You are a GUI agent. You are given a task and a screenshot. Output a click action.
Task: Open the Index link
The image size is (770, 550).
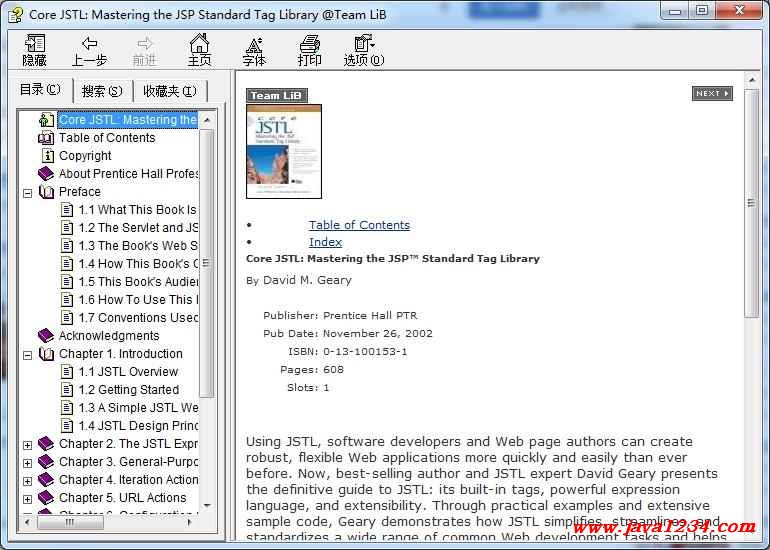point(325,242)
